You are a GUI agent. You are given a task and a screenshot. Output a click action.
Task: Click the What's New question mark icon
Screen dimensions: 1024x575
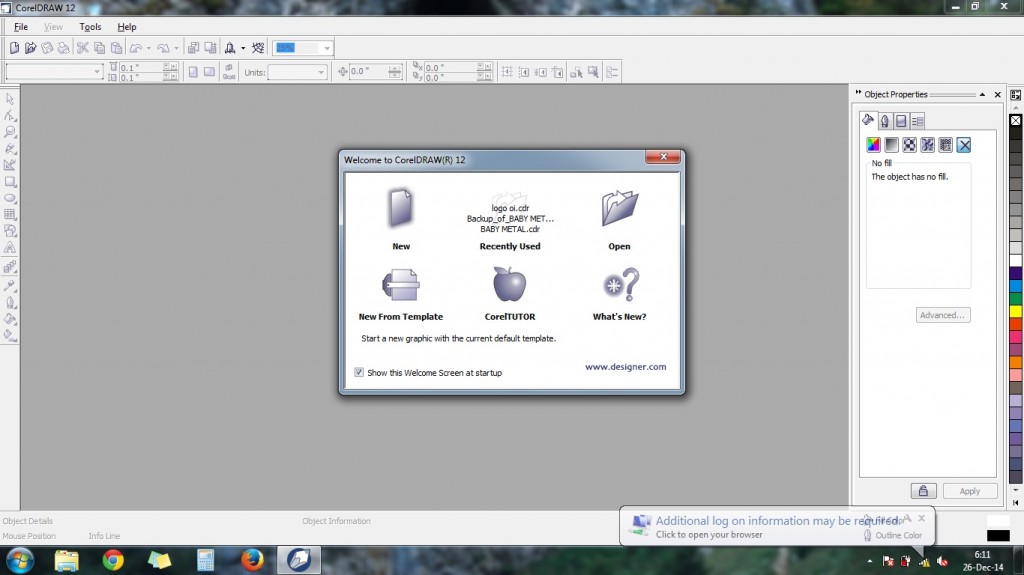pyautogui.click(x=620, y=284)
